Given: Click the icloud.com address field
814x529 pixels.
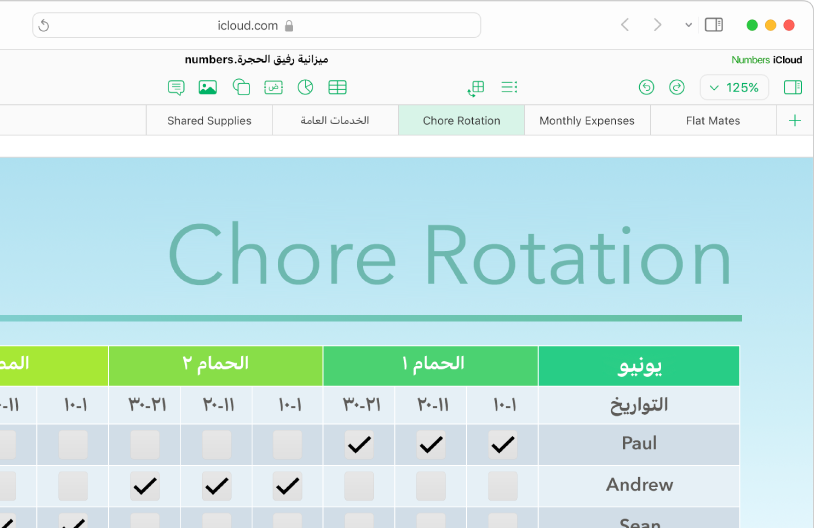Looking at the screenshot, I should pos(256,25).
